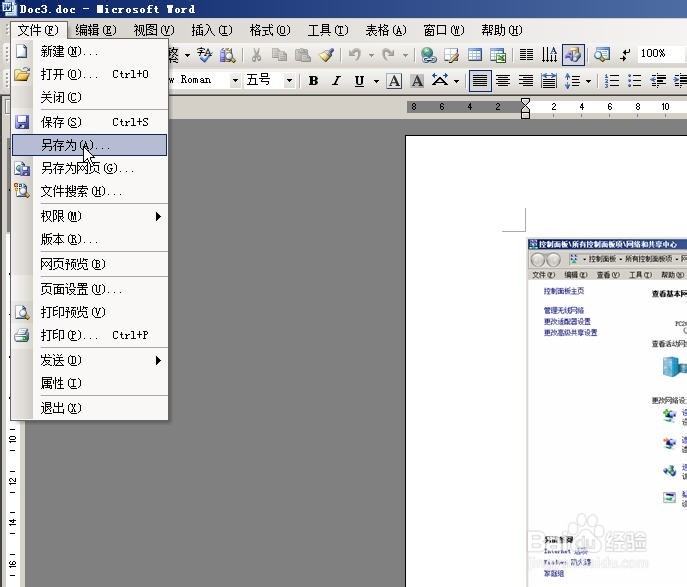Click the Document Map icon

click(602, 55)
